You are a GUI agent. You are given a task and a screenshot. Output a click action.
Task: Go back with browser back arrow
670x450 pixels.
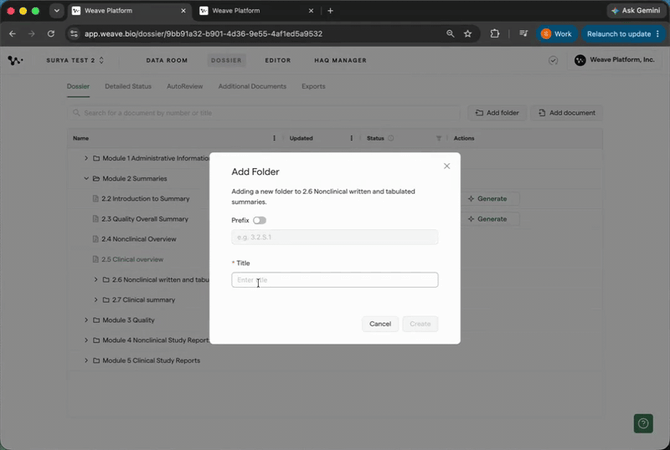(x=12, y=34)
